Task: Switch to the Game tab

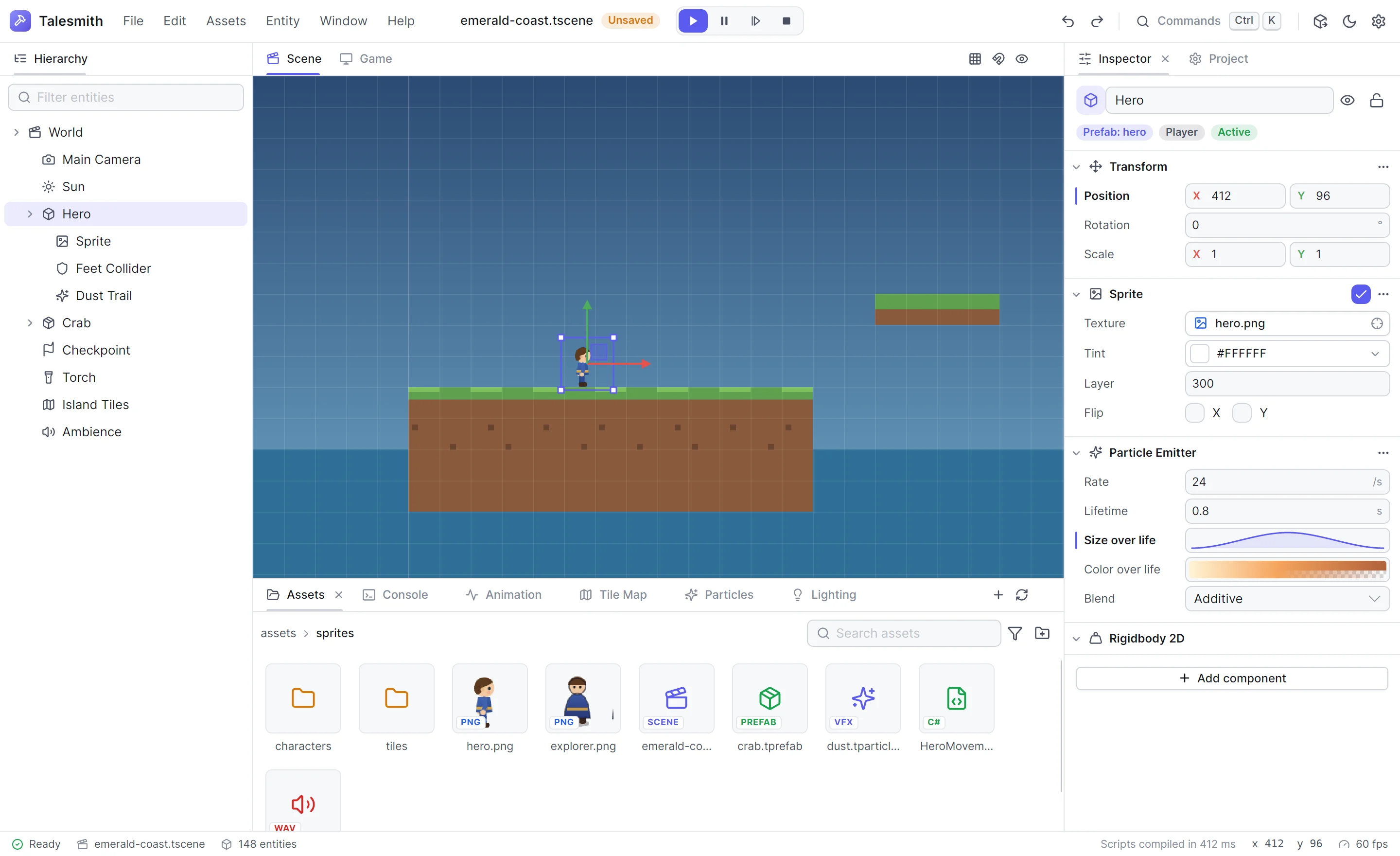Action: 366,58
